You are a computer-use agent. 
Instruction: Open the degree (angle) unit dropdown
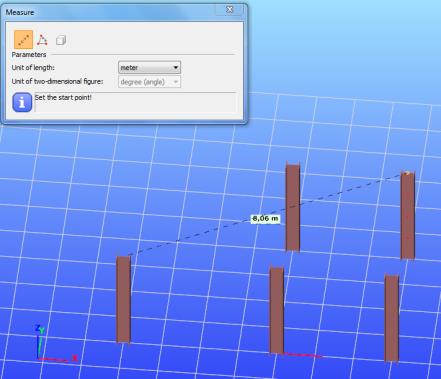[x=150, y=82]
